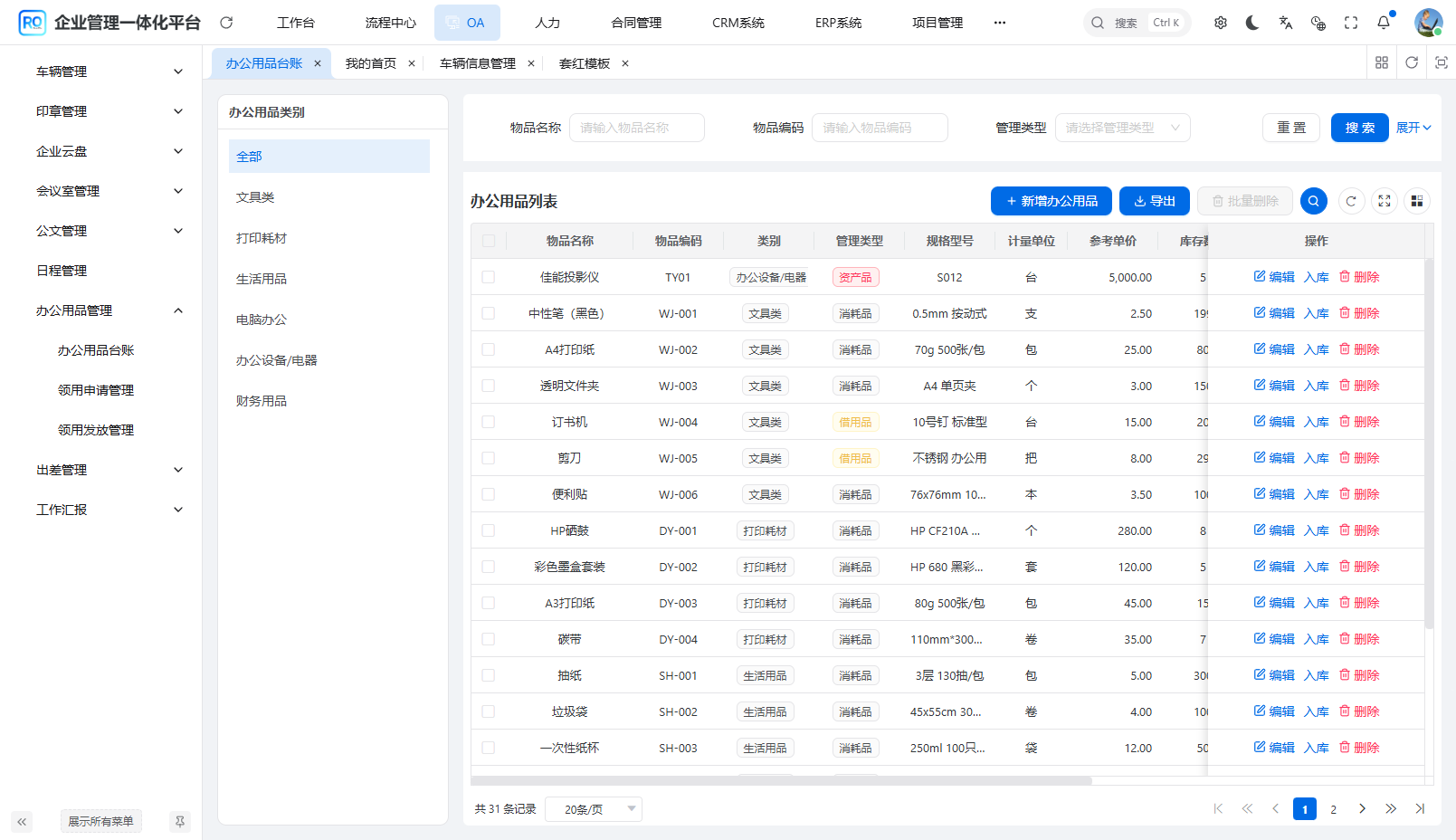Image resolution: width=1456 pixels, height=840 pixels.
Task: Click the language translation icon
Action: tap(1285, 23)
